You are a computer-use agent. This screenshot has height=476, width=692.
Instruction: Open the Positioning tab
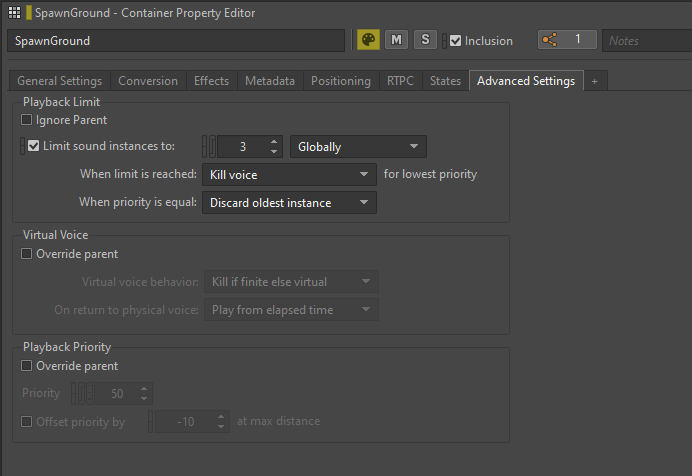click(x=341, y=81)
